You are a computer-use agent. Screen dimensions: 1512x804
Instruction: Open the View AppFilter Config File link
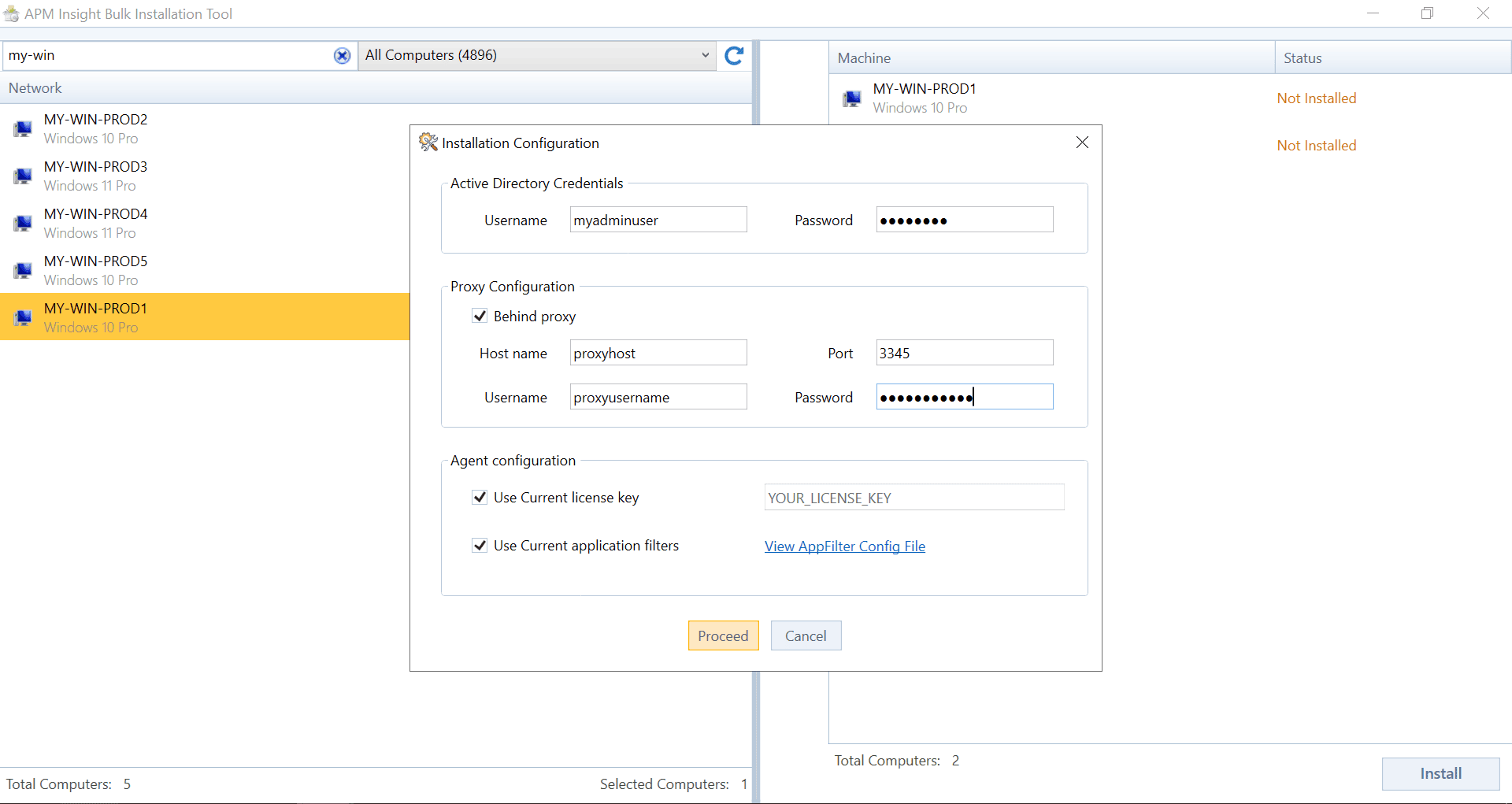[844, 546]
